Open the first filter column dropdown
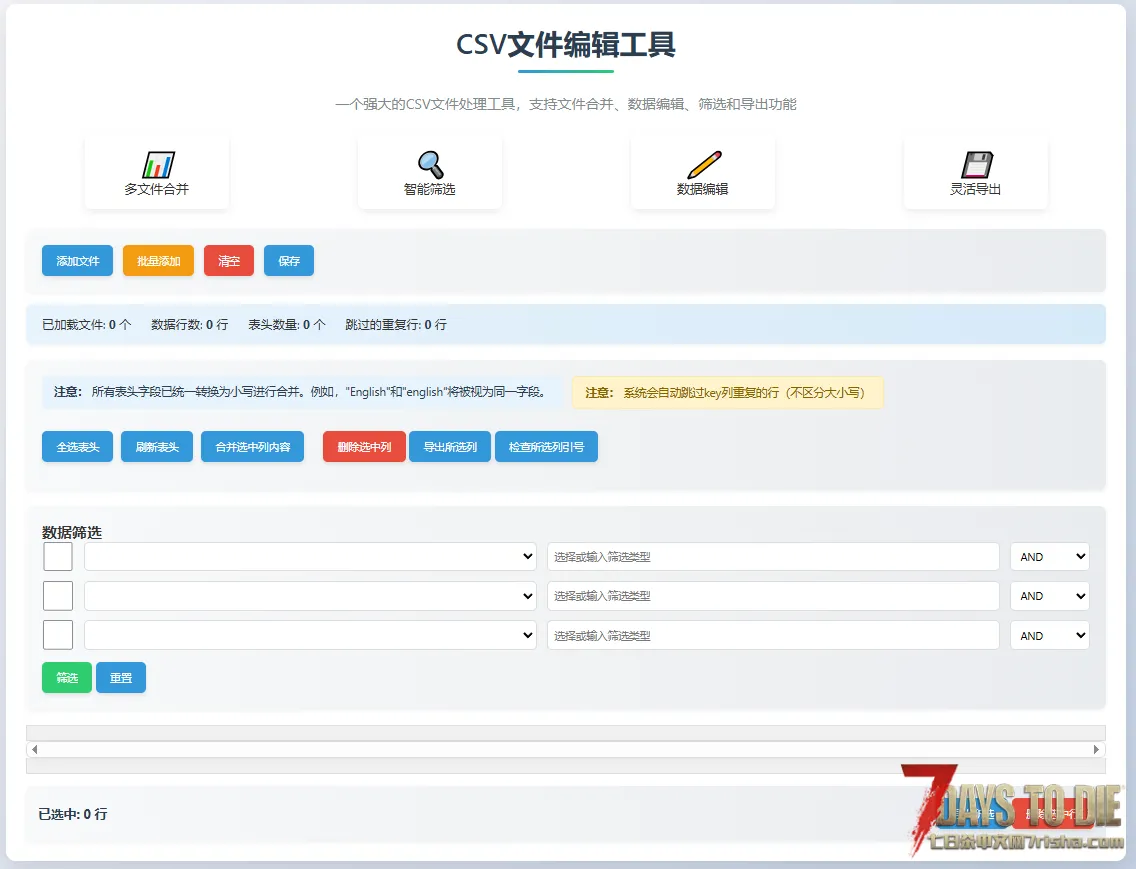The width and height of the screenshot is (1136, 869). click(x=310, y=557)
